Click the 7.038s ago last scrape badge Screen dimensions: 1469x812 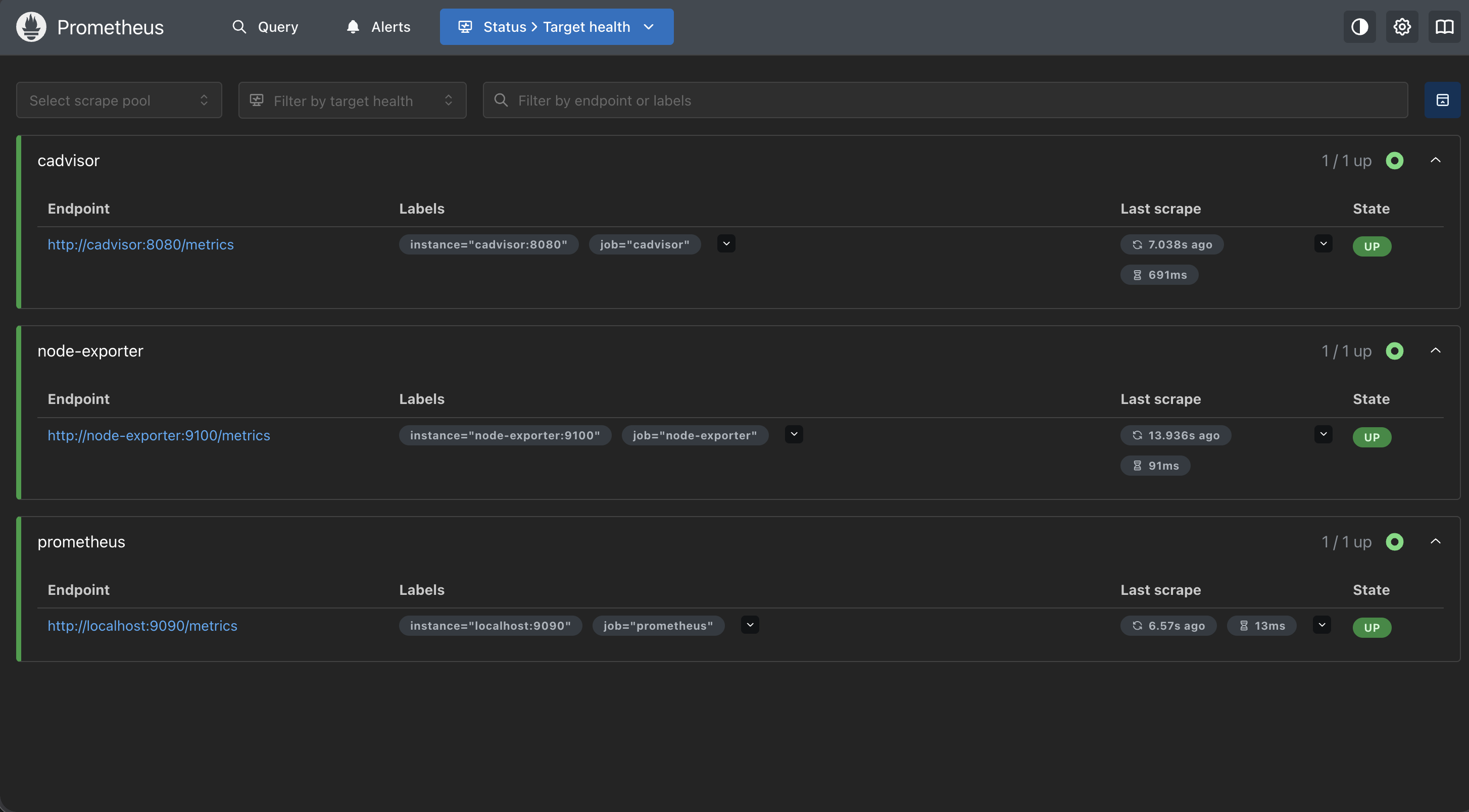coord(1172,244)
